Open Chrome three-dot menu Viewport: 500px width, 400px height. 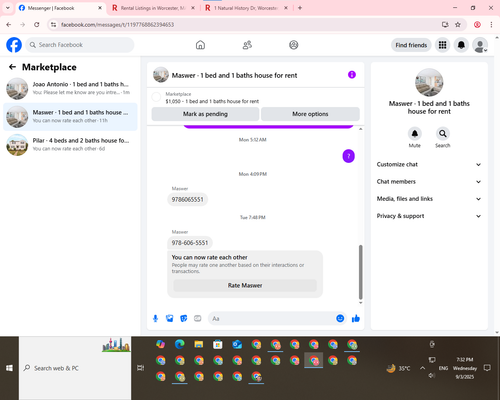tap(491, 25)
